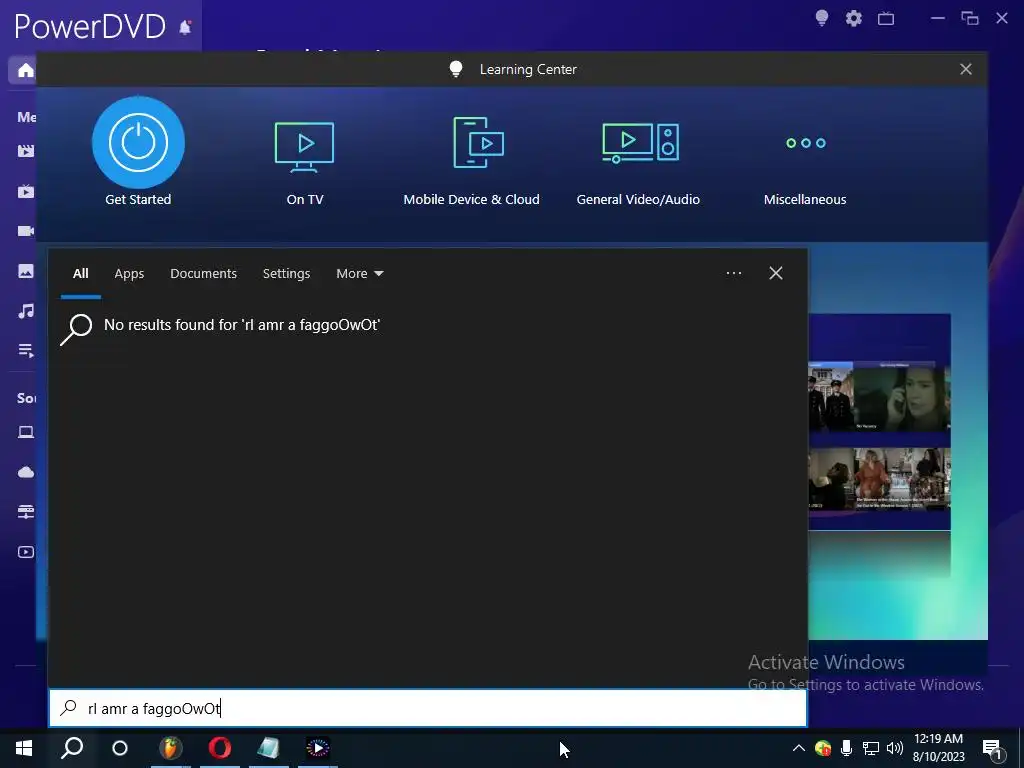Close the Learning Center panel
This screenshot has width=1024, height=768.
[966, 69]
